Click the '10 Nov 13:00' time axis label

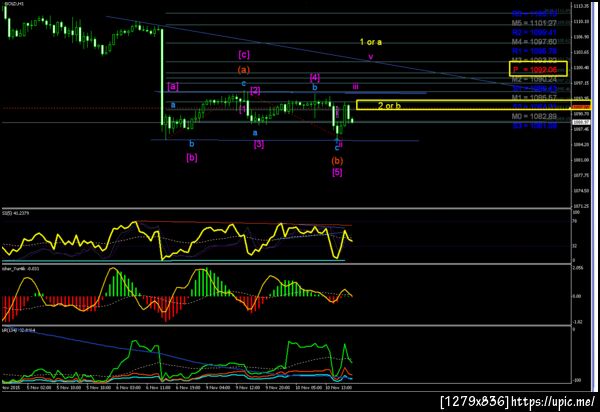click(x=339, y=388)
